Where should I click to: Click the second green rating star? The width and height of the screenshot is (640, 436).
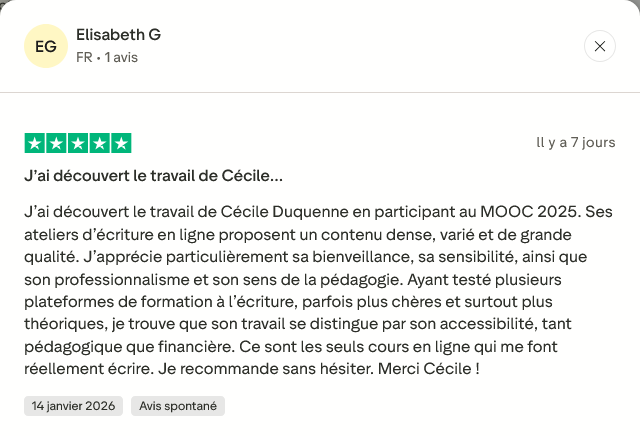56,143
